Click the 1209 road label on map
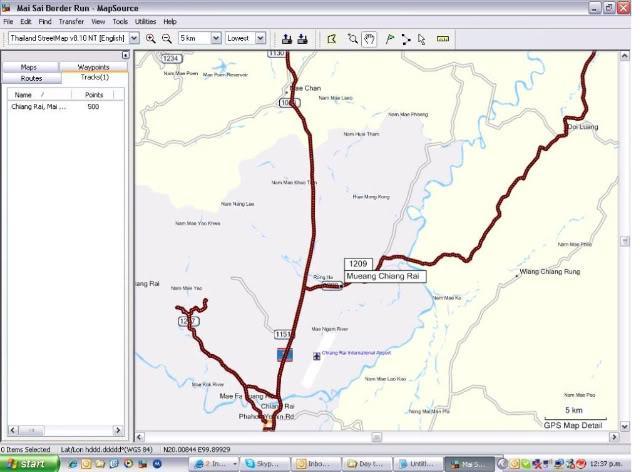The image size is (640, 472). (358, 264)
